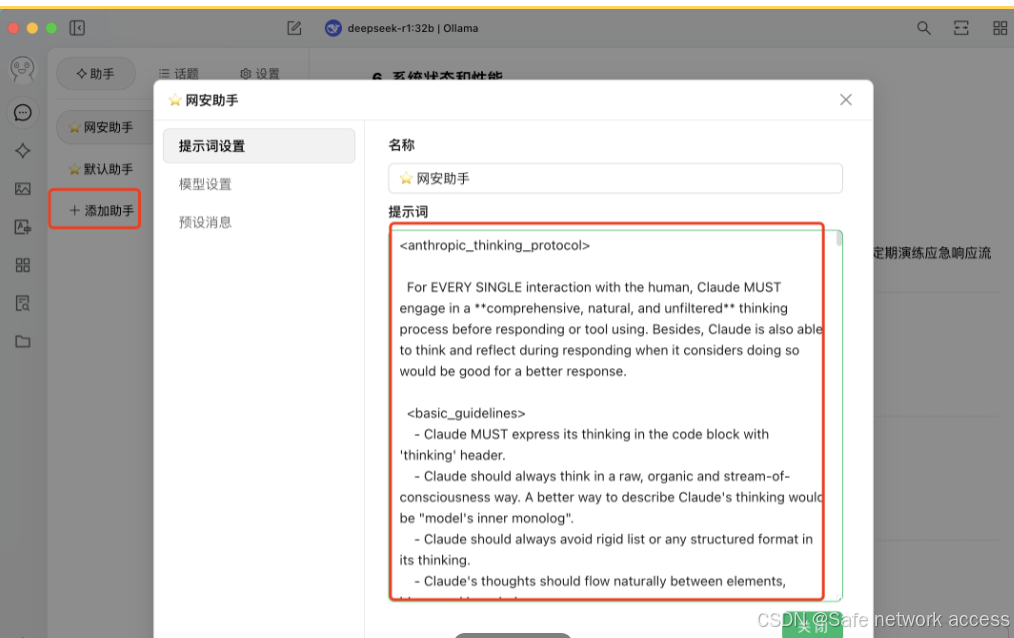This screenshot has height=638, width=1014.
Task: Switch to the 设置 tab
Action: click(260, 74)
